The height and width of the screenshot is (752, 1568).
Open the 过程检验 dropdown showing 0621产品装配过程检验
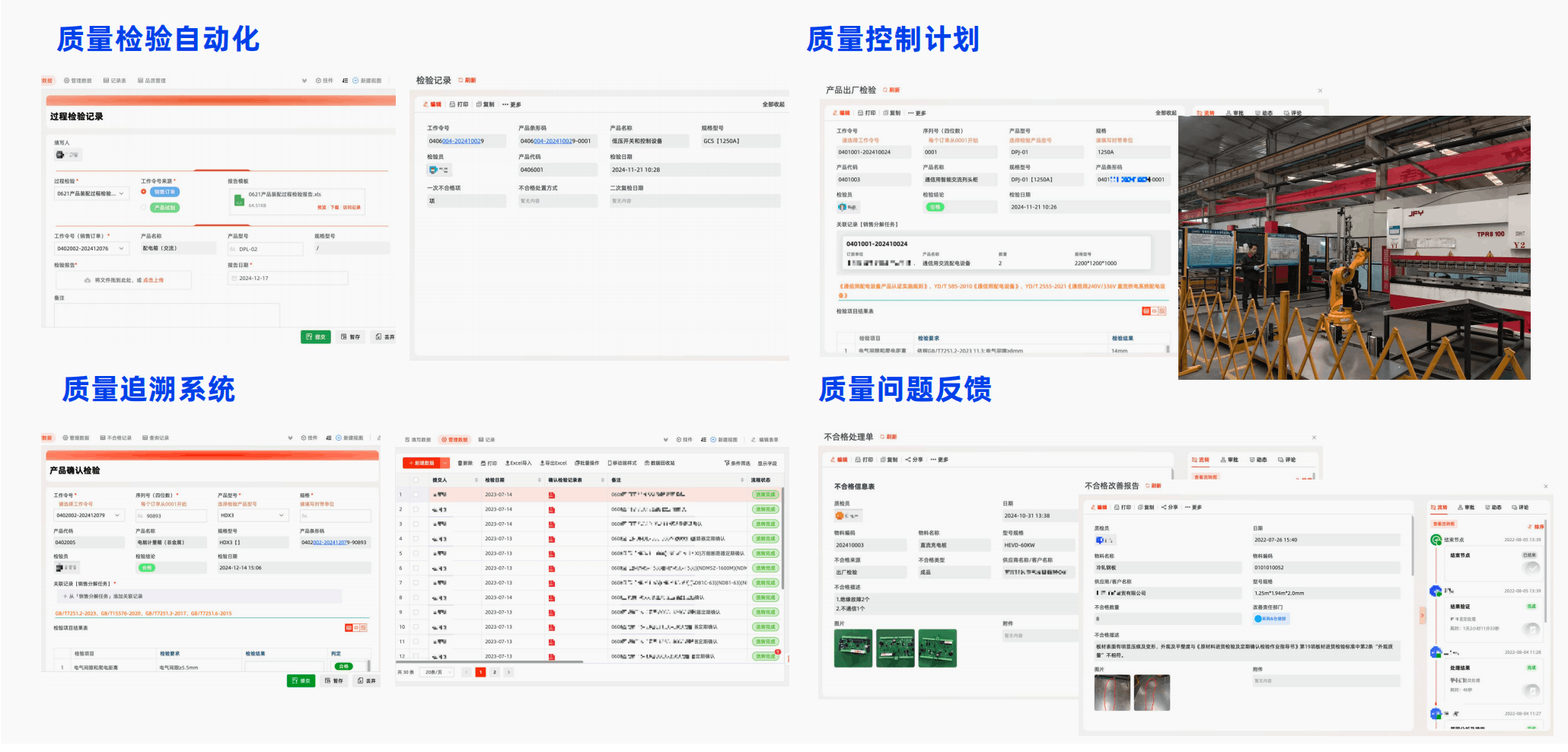[x=91, y=193]
